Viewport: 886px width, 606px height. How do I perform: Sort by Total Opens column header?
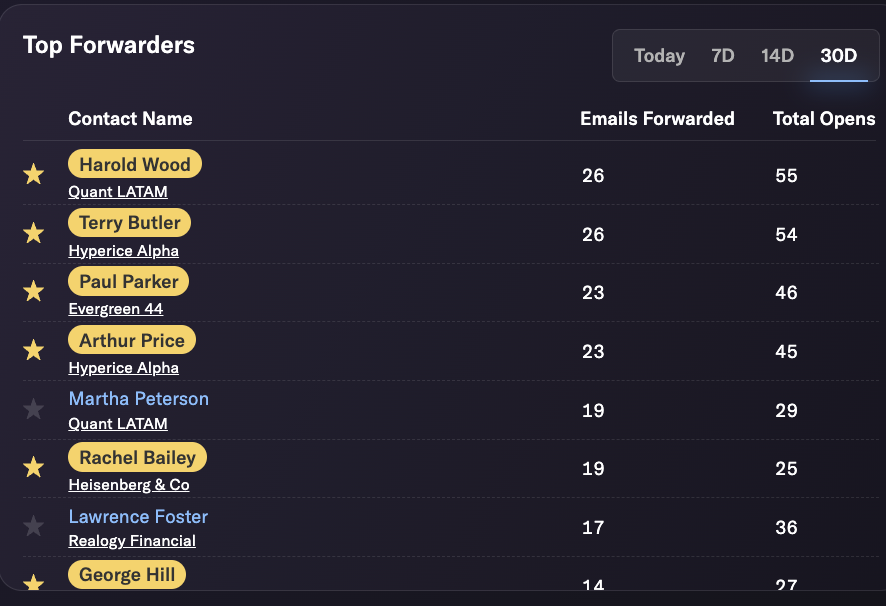pyautogui.click(x=824, y=119)
